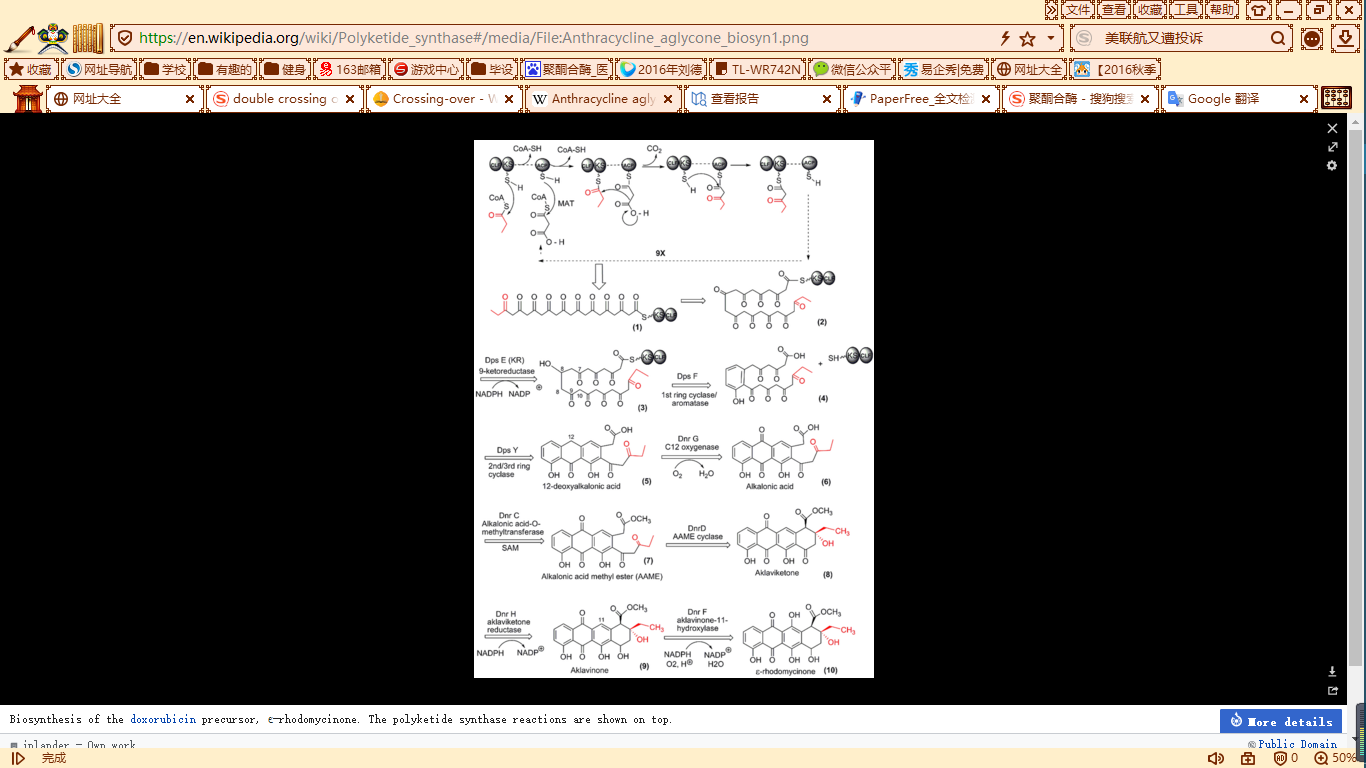Open the 工具 menu
1366x768 pixels.
click(1185, 10)
